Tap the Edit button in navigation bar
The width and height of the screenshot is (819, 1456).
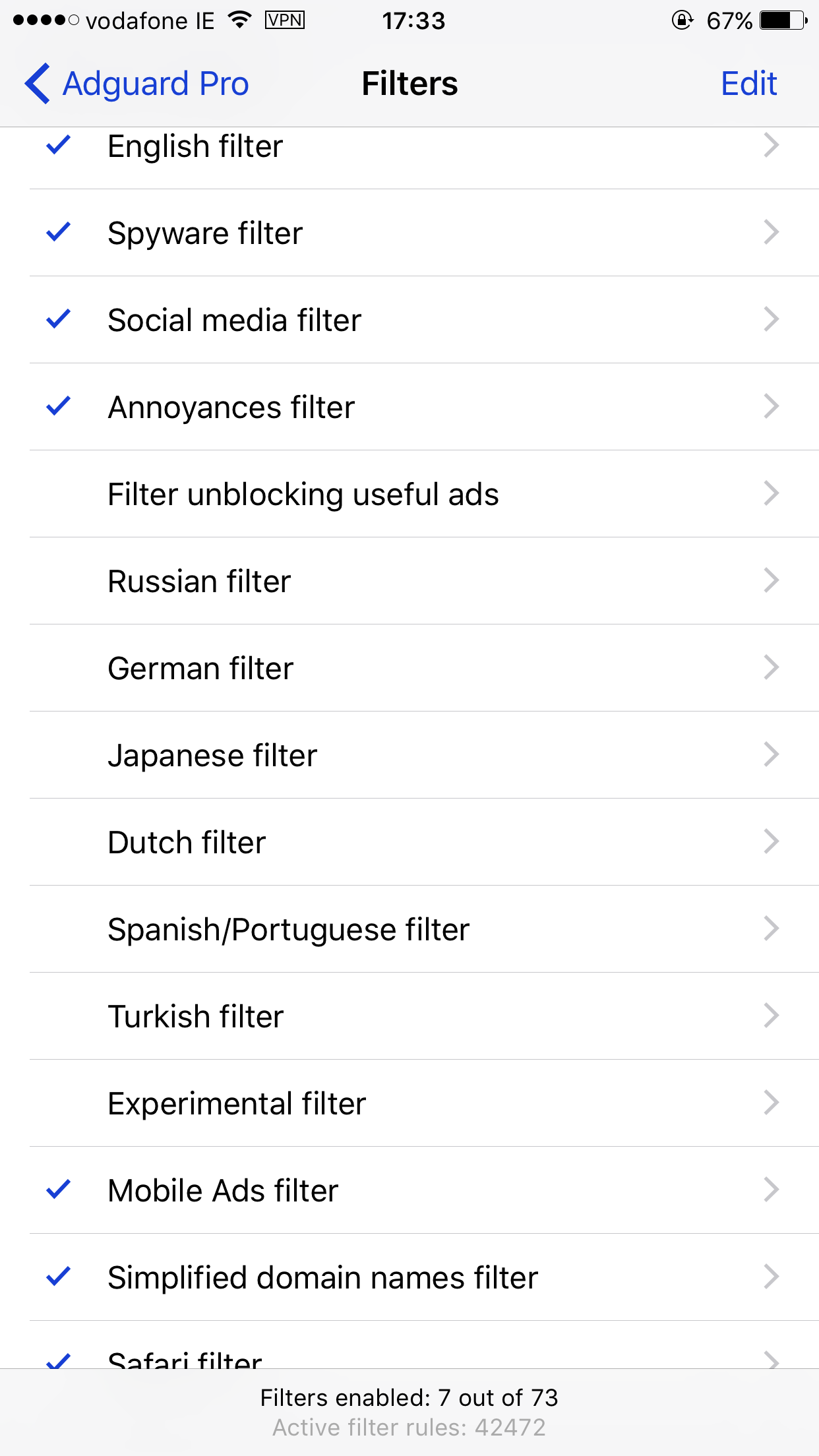749,84
